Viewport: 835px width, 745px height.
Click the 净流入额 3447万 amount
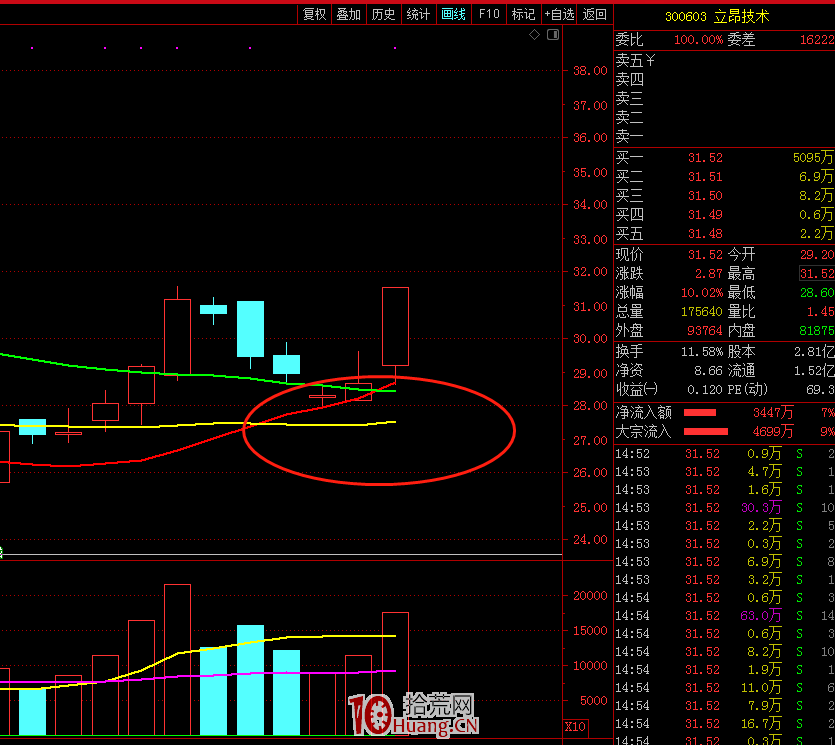(x=773, y=413)
